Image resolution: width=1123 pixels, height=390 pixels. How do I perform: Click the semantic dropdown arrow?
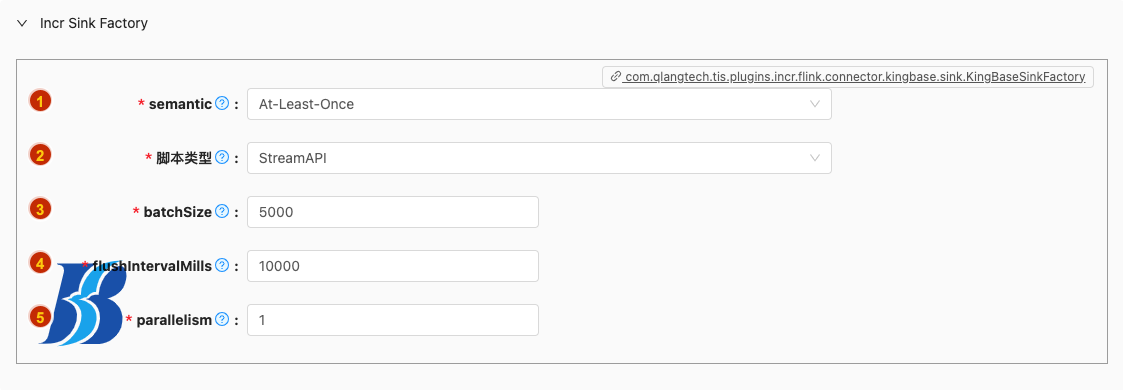pyautogui.click(x=814, y=104)
